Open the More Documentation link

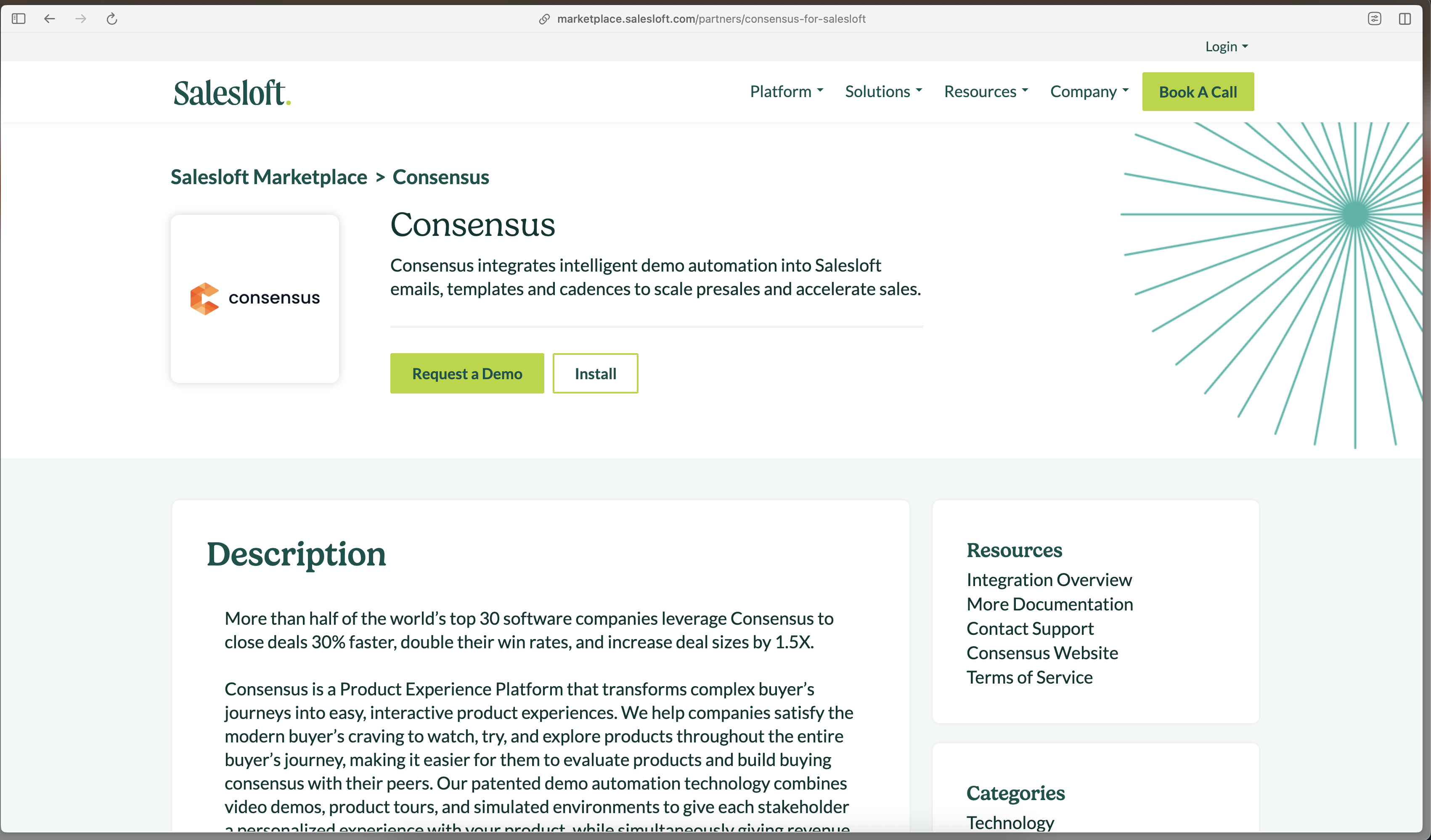pyautogui.click(x=1050, y=604)
